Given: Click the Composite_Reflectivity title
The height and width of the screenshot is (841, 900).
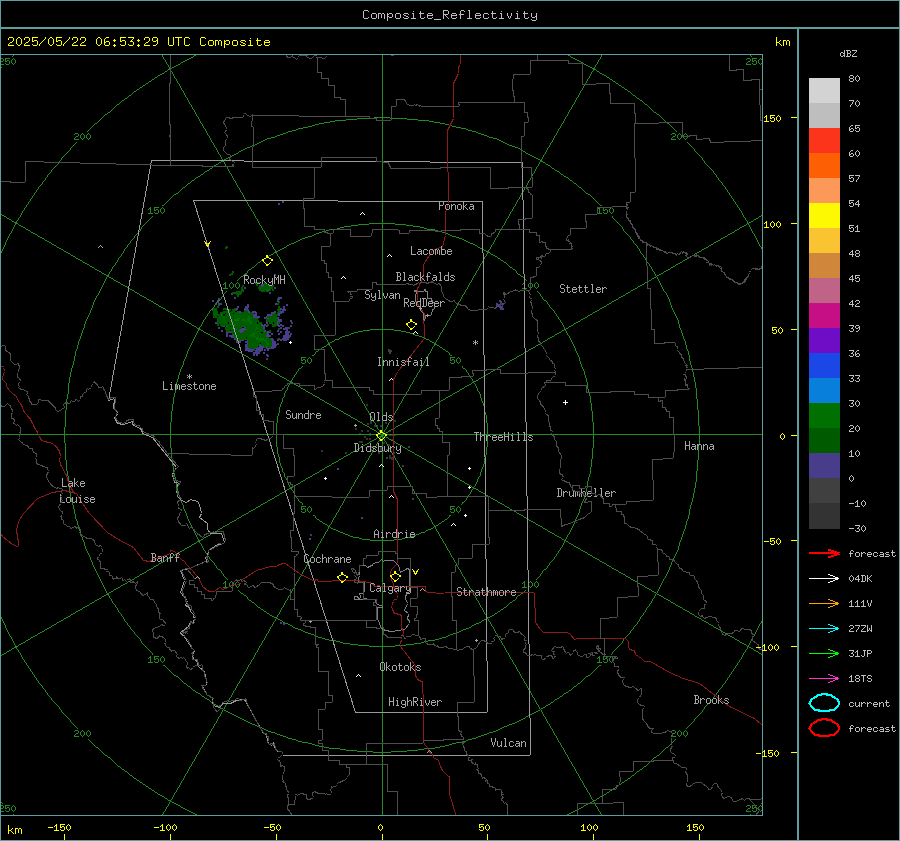Looking at the screenshot, I should [x=450, y=15].
